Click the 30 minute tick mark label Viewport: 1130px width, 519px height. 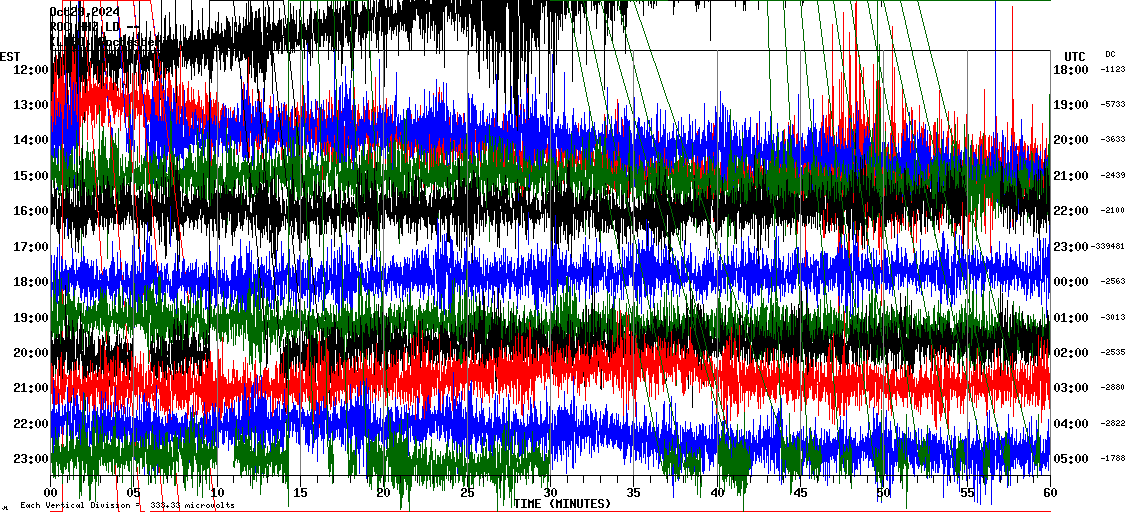549,493
